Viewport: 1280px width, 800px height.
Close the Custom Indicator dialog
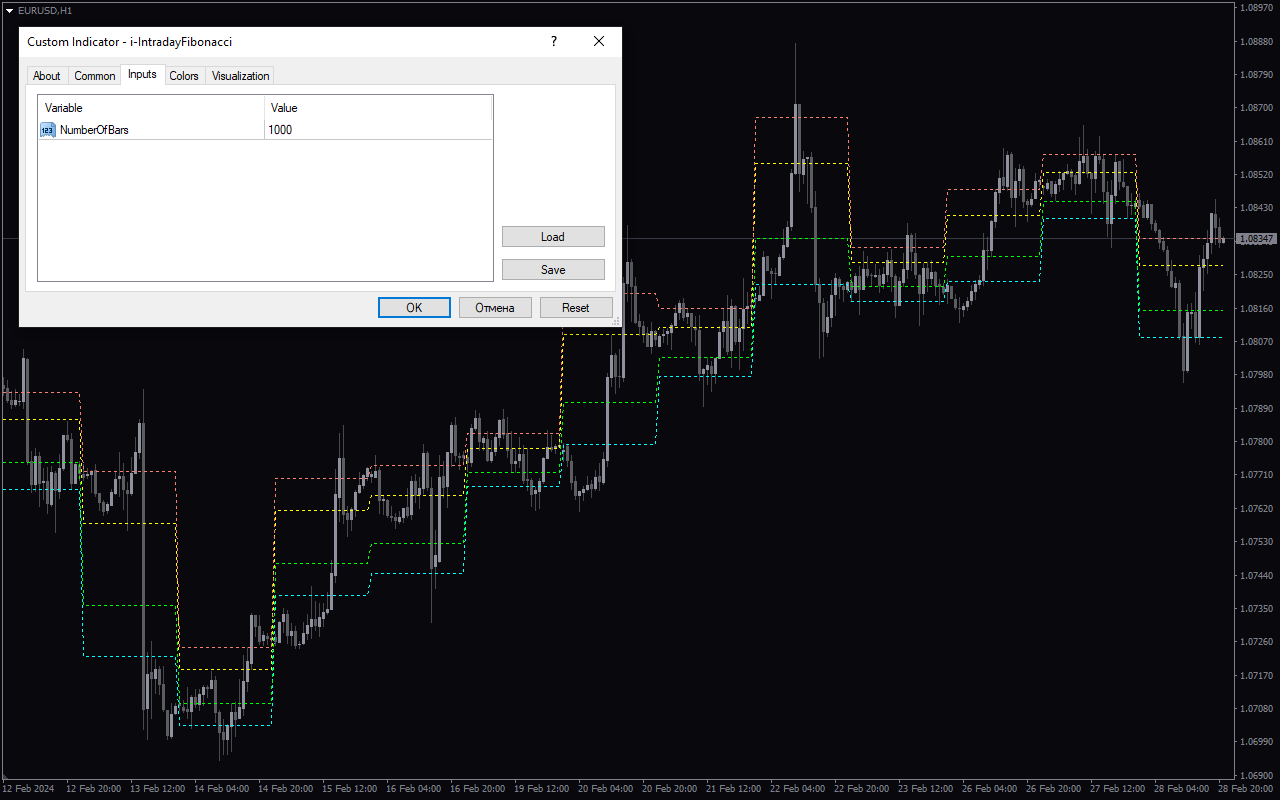(x=599, y=42)
